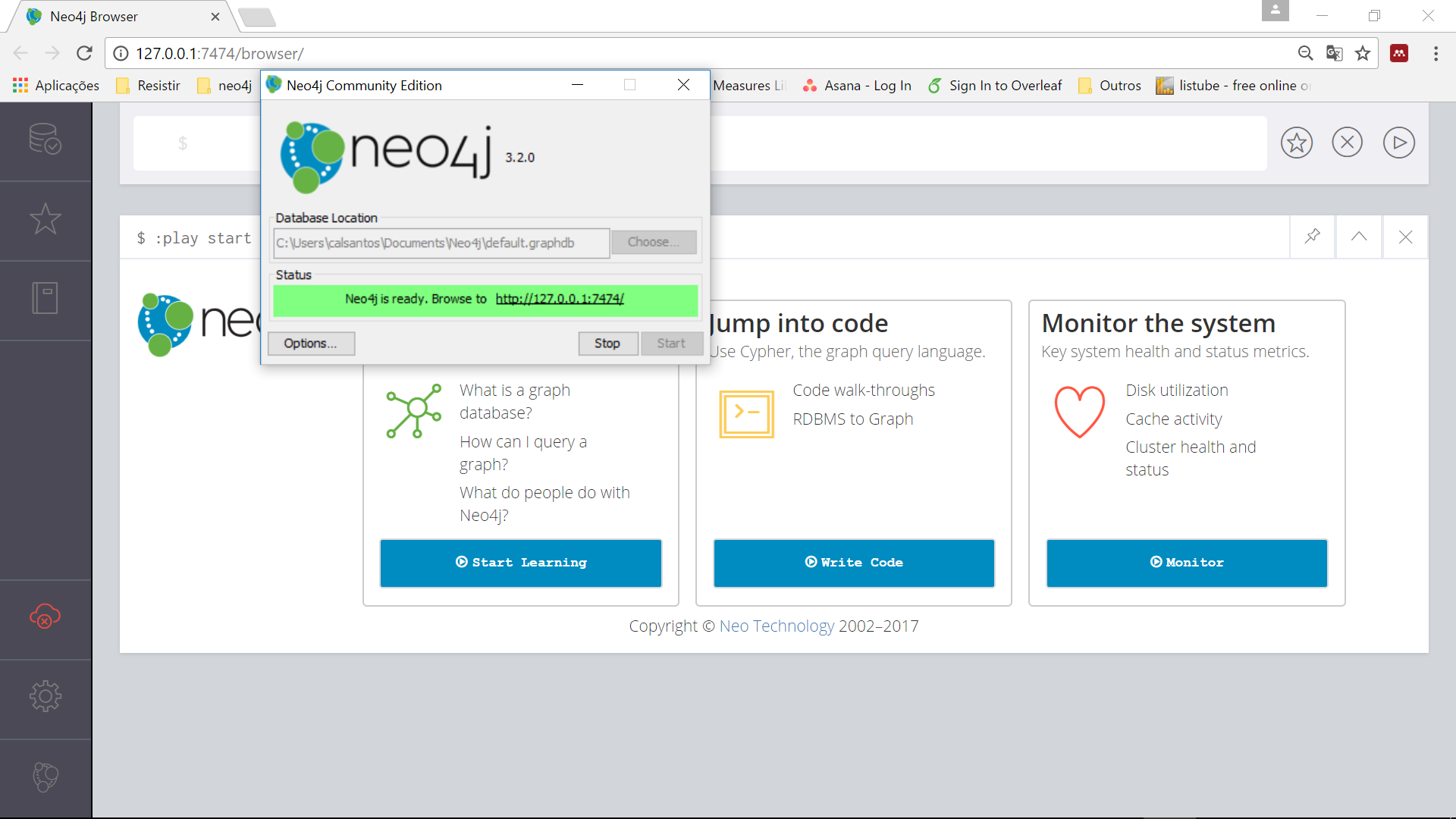Image resolution: width=1456 pixels, height=819 pixels.
Task: Click the red offline cloud sync icon
Action: 45,617
